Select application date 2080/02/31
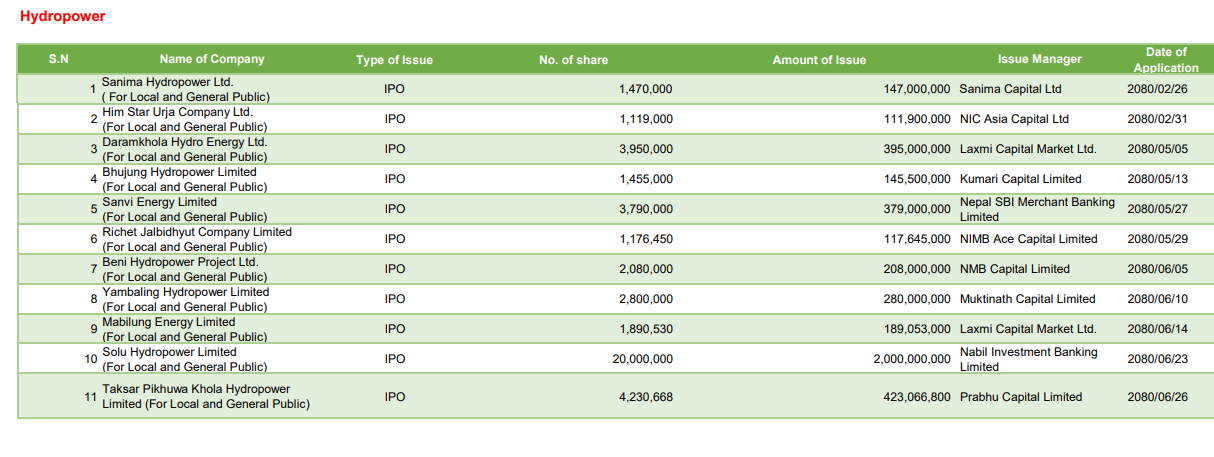Screen dimensions: 1214x457 (1157, 119)
